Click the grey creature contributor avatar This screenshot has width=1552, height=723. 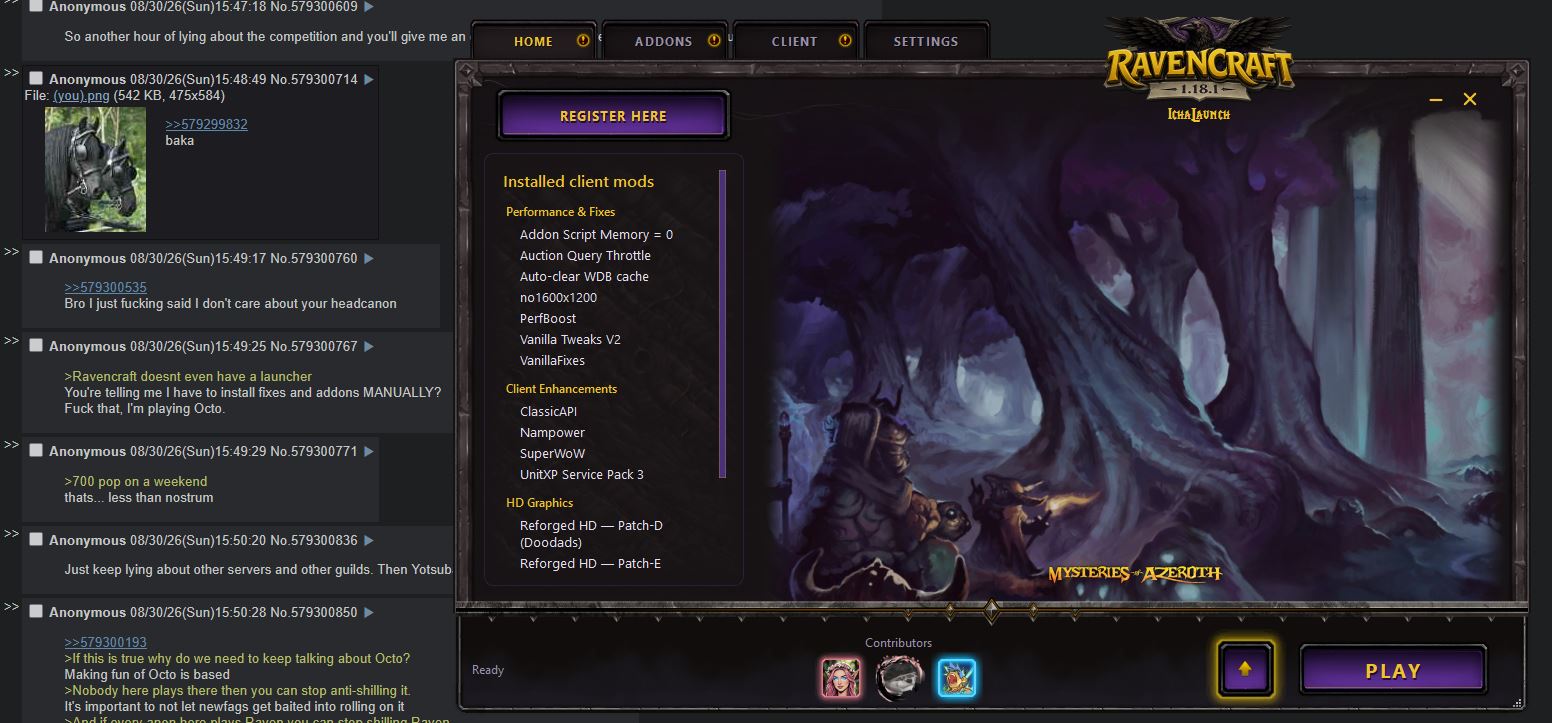pyautogui.click(x=899, y=678)
